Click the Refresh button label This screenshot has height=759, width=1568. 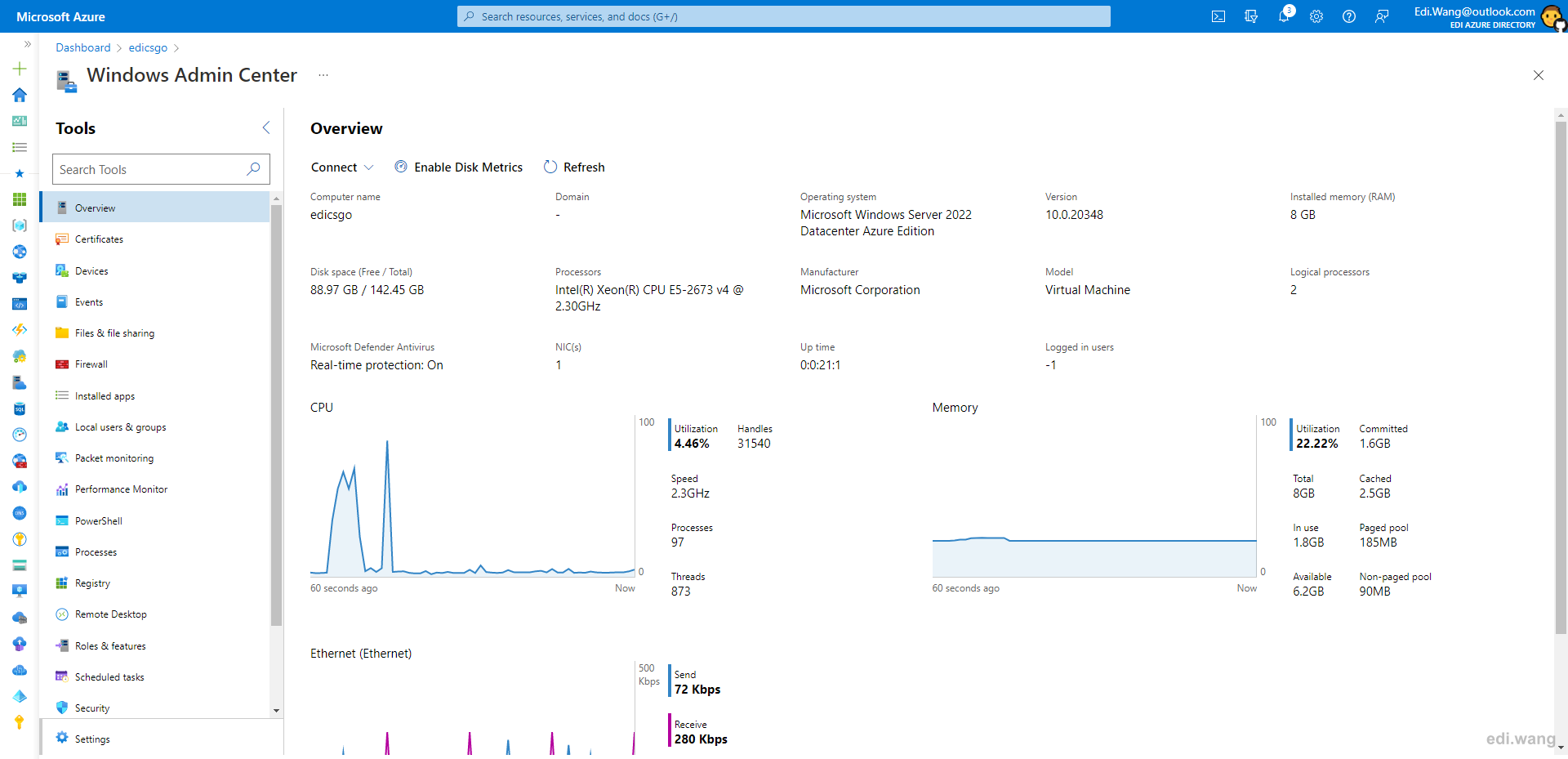tap(584, 167)
